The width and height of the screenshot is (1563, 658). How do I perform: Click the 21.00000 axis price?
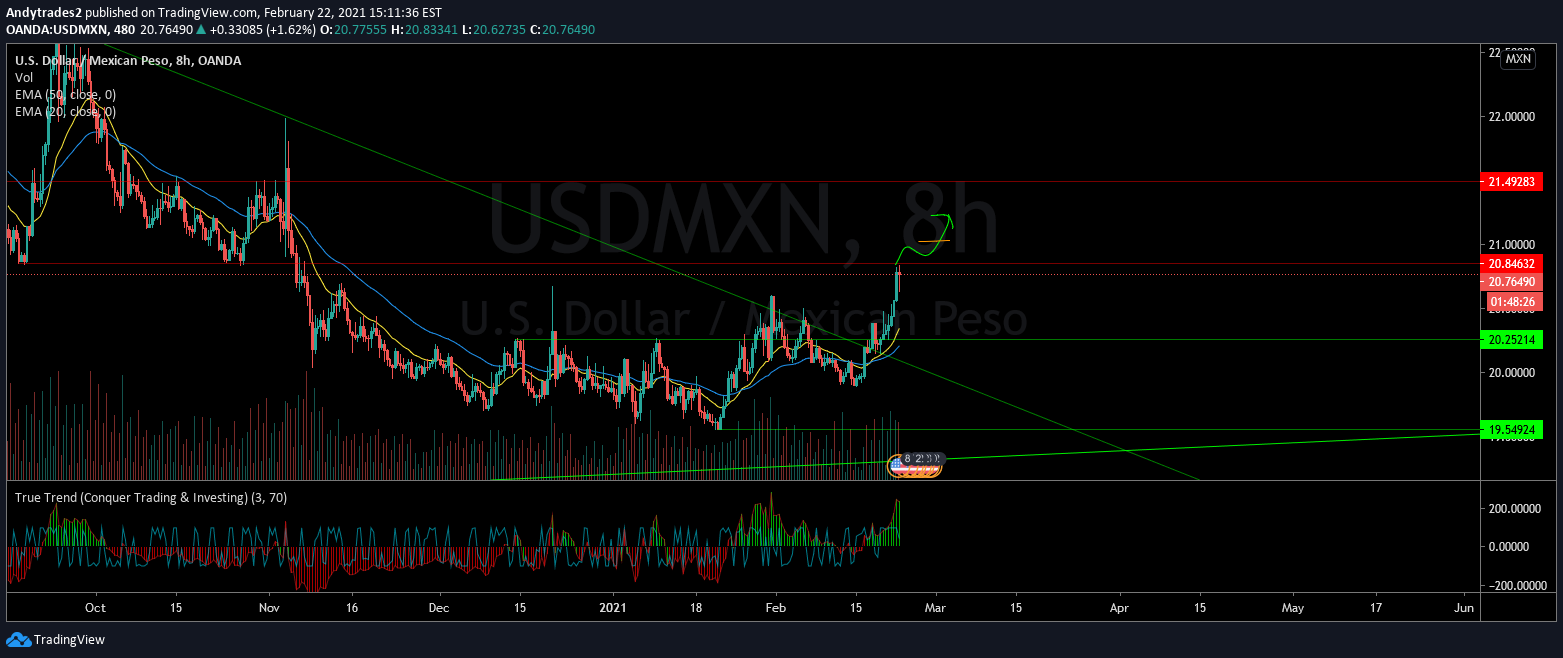[1511, 245]
